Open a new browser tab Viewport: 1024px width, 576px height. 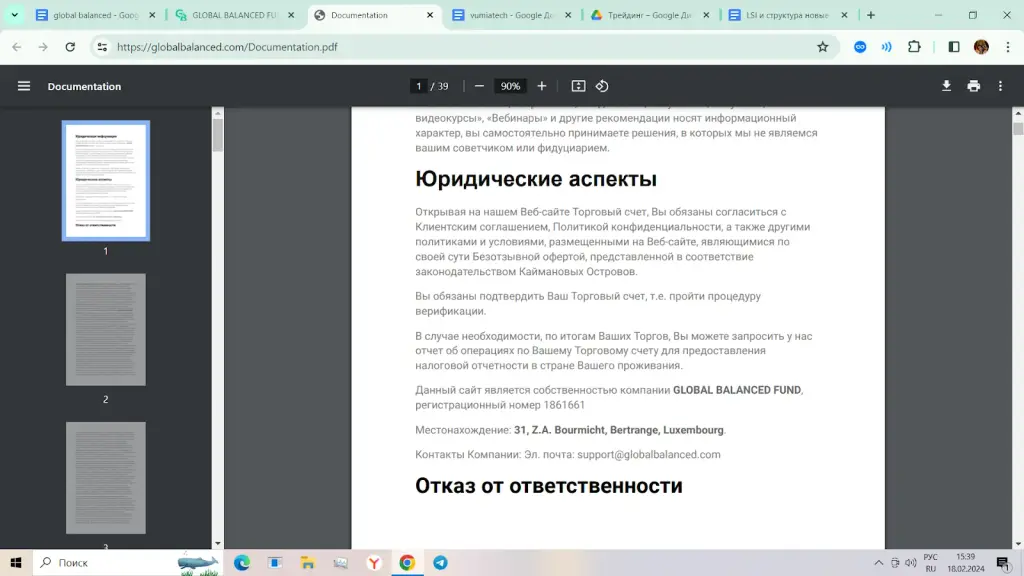871,15
